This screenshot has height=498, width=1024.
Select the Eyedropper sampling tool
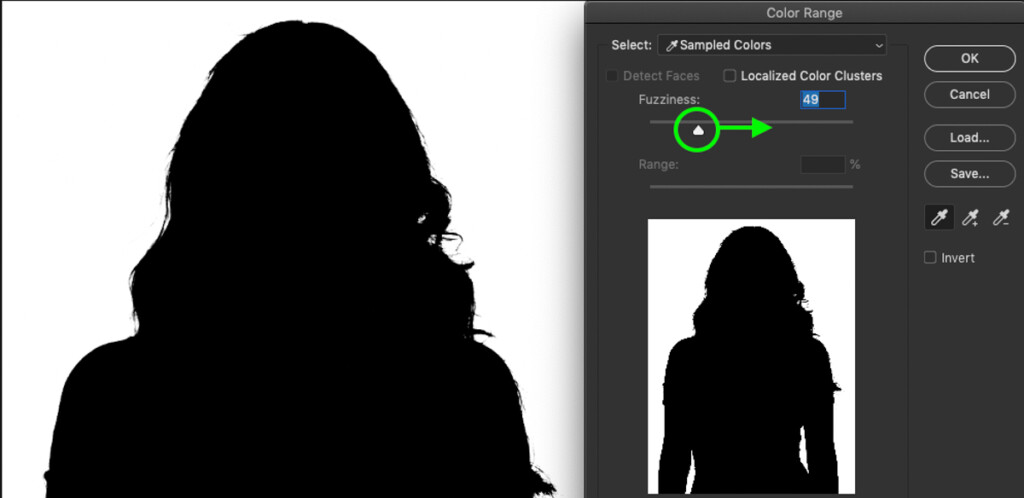click(x=940, y=217)
